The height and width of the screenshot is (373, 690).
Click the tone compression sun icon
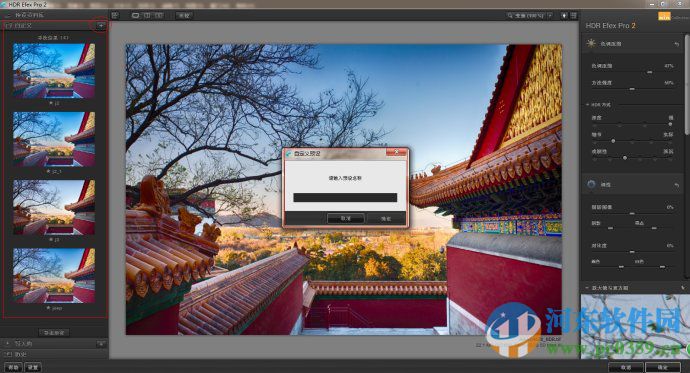pyautogui.click(x=591, y=43)
